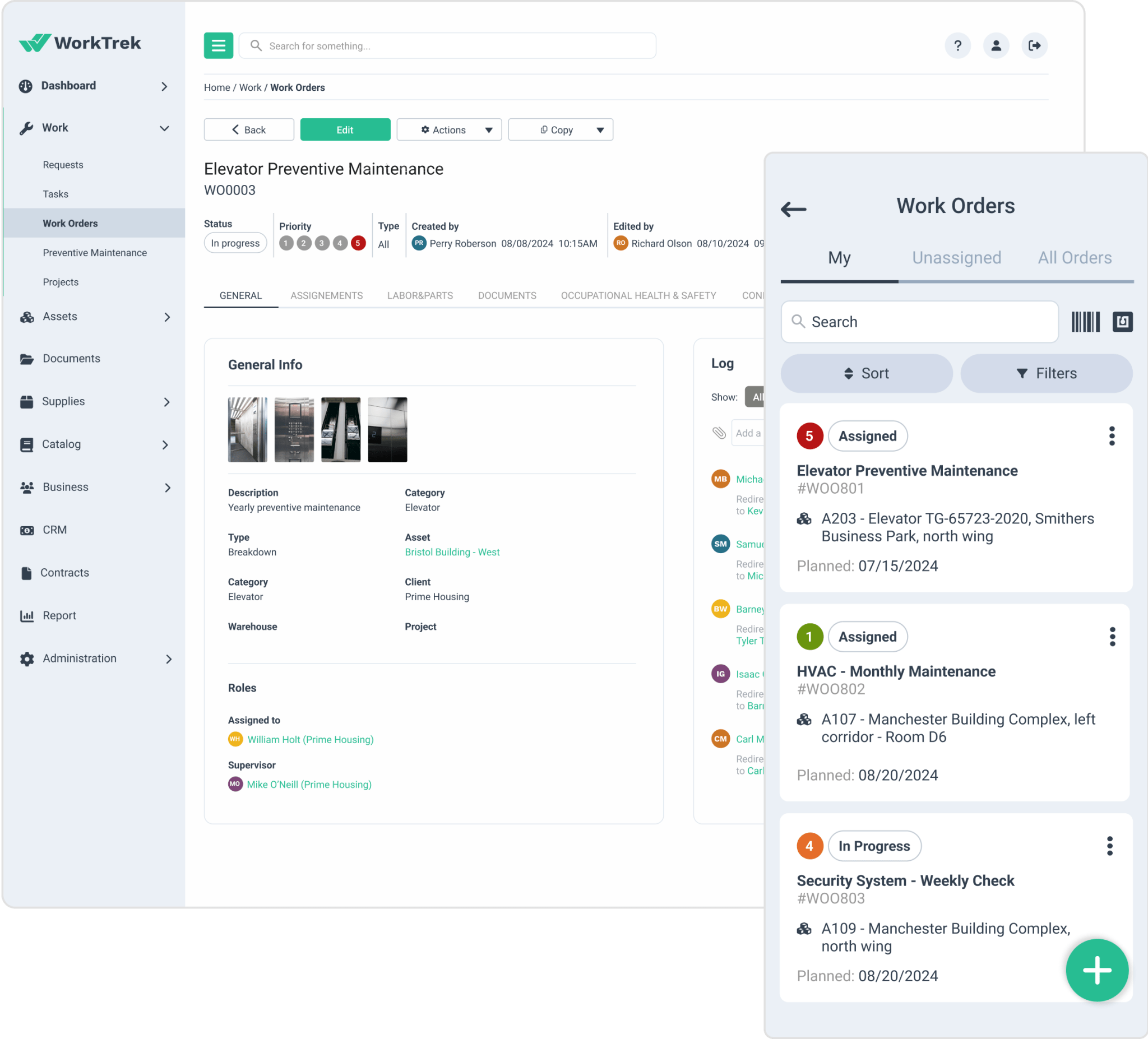Switch to the Unassigned tab

point(956,257)
